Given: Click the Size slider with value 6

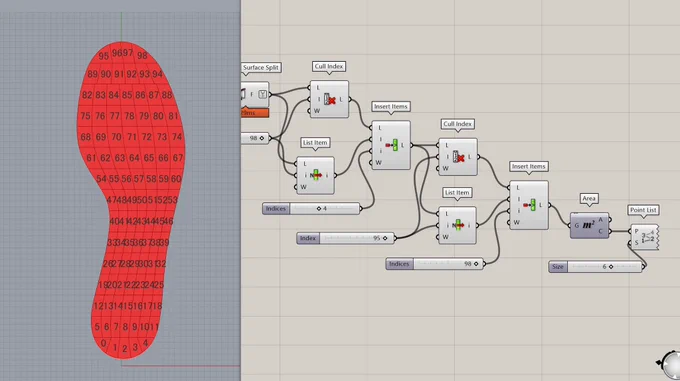Looking at the screenshot, I should pyautogui.click(x=596, y=267).
